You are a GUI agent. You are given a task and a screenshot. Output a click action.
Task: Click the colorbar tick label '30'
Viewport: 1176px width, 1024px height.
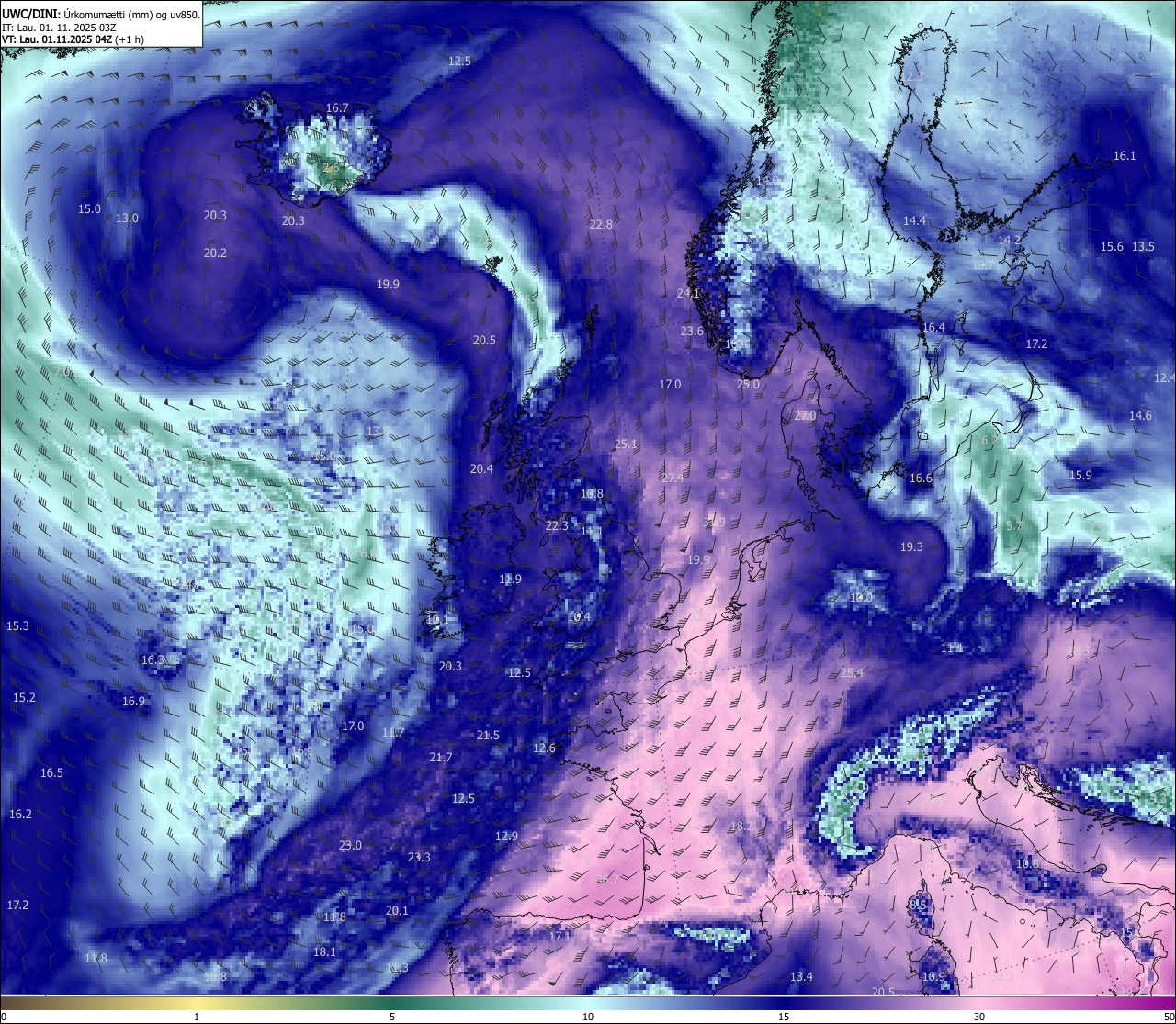(979, 1017)
